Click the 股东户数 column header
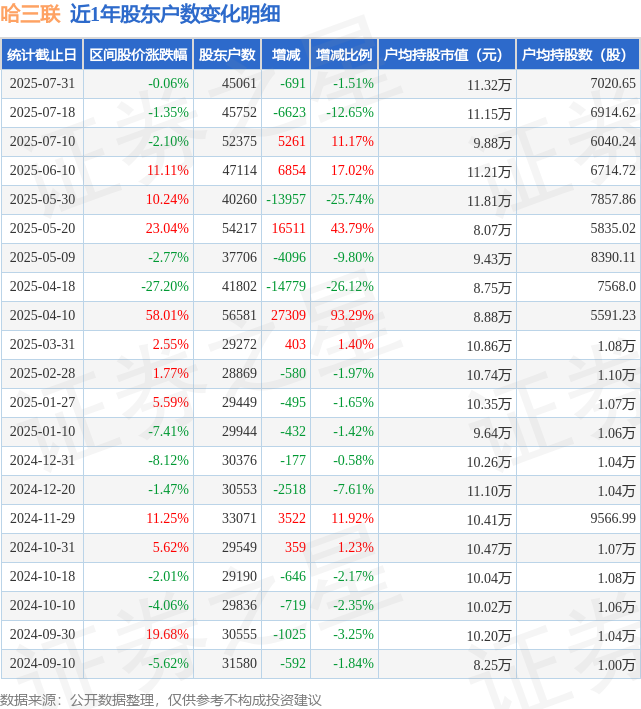641x709 pixels. pos(227,55)
